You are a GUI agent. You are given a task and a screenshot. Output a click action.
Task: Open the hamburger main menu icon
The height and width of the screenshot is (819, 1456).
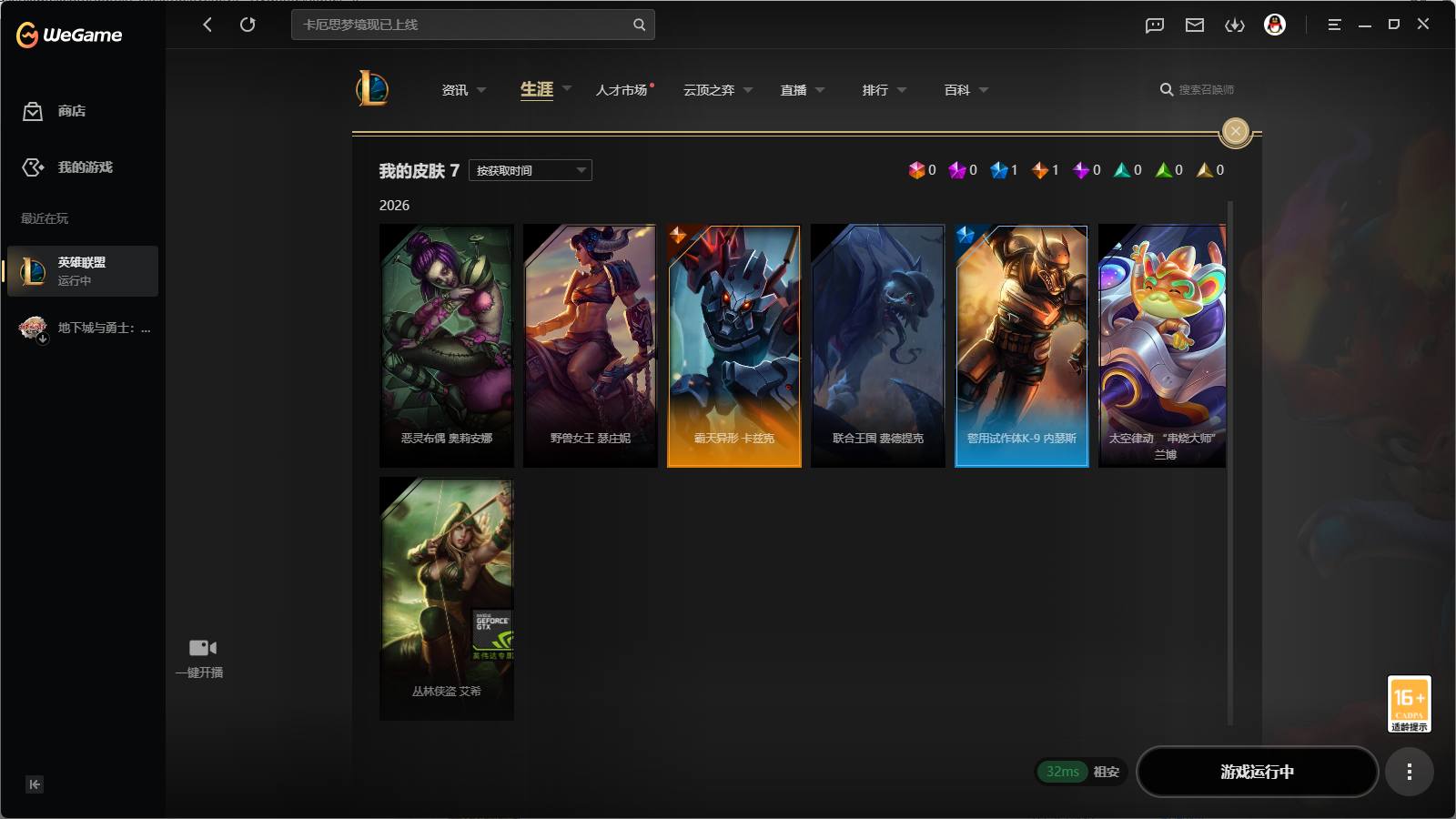1334,25
